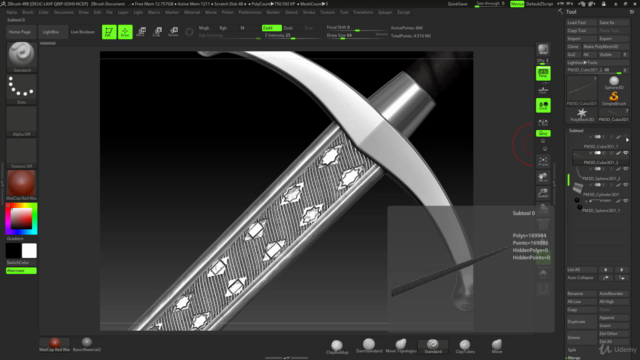Open the Alpha menu
Image resolution: width=640 pixels, height=360 pixels.
(x=11, y=12)
